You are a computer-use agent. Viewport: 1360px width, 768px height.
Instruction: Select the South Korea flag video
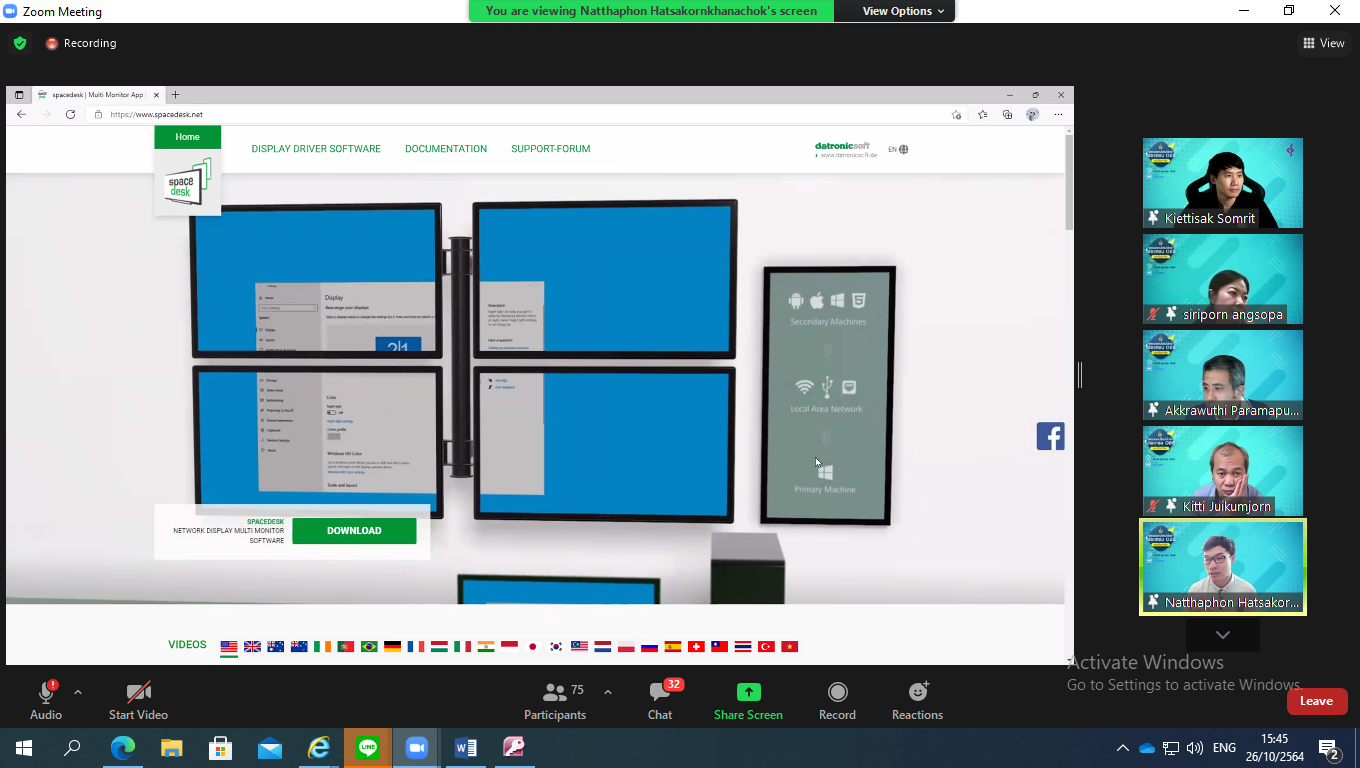pos(556,647)
